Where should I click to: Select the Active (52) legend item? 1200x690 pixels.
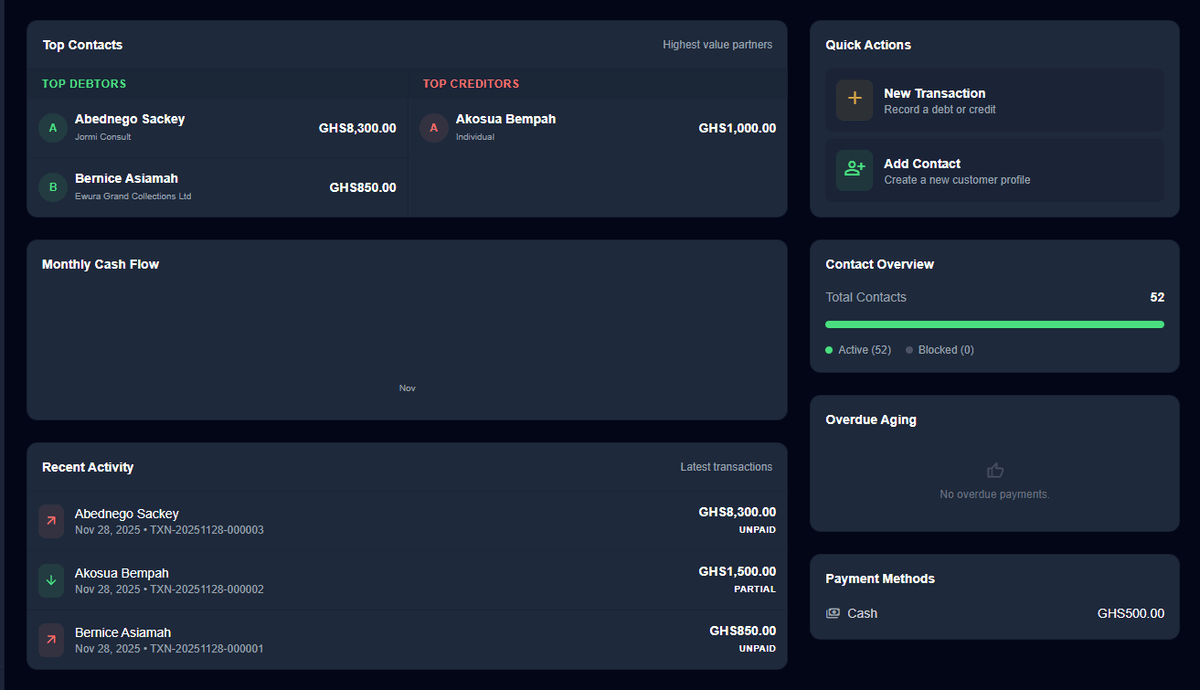coord(858,350)
